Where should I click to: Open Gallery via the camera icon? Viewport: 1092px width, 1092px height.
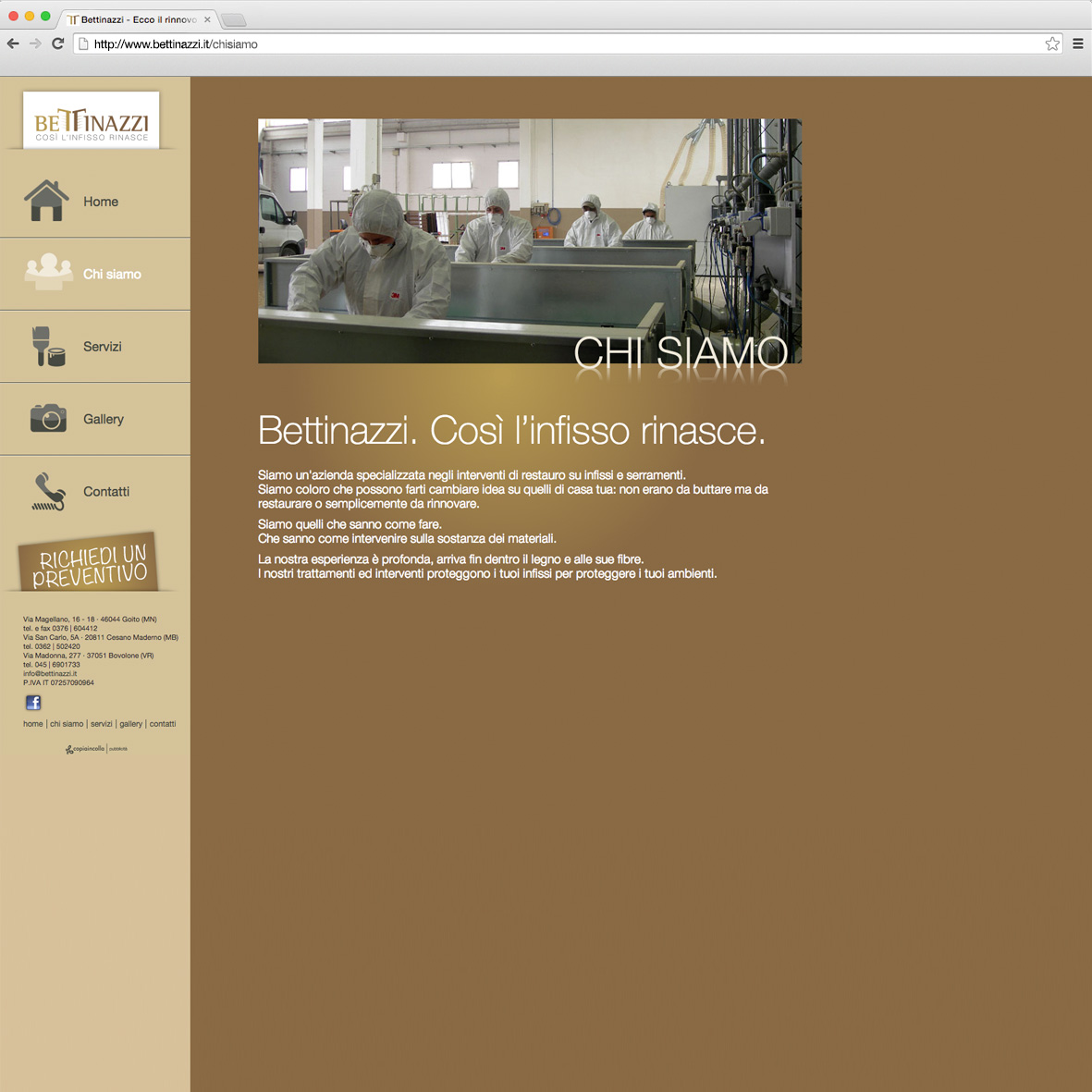[x=48, y=418]
